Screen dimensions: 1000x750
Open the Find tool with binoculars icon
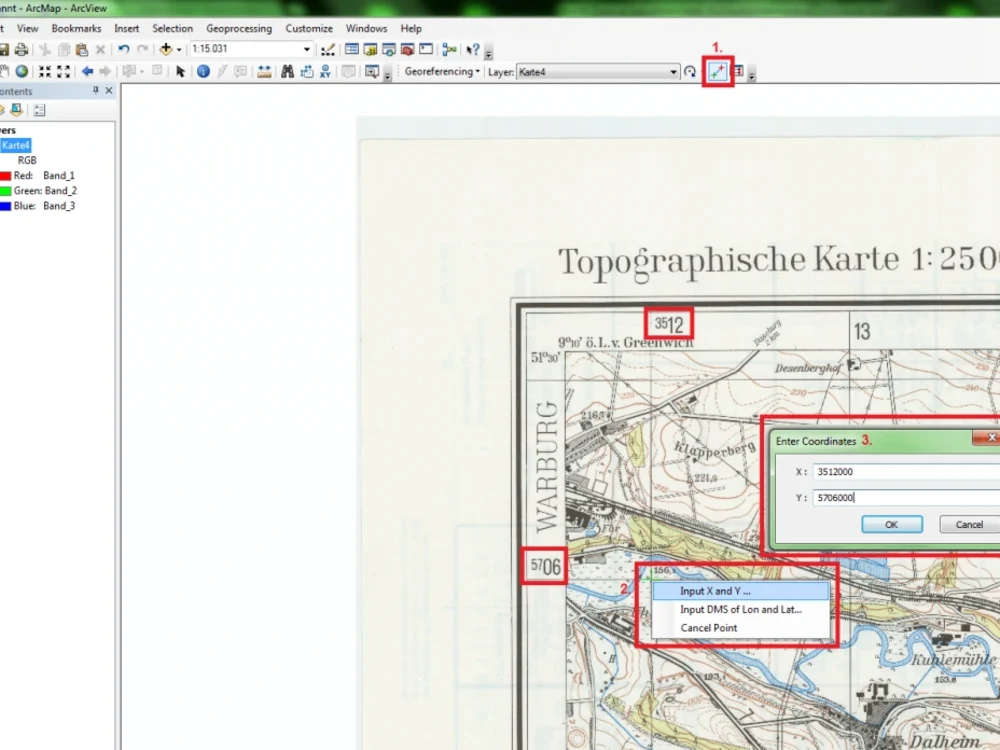tap(287, 71)
